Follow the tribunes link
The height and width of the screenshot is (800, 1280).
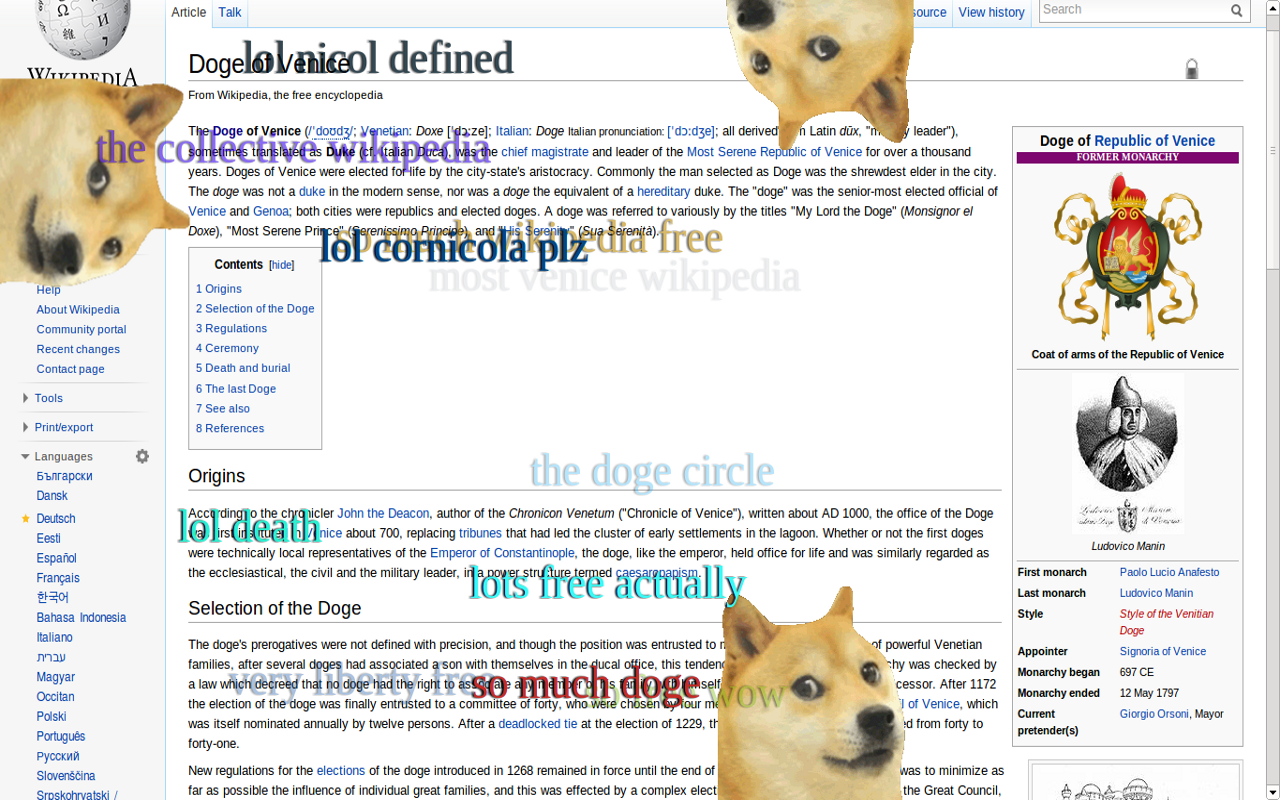(x=480, y=533)
